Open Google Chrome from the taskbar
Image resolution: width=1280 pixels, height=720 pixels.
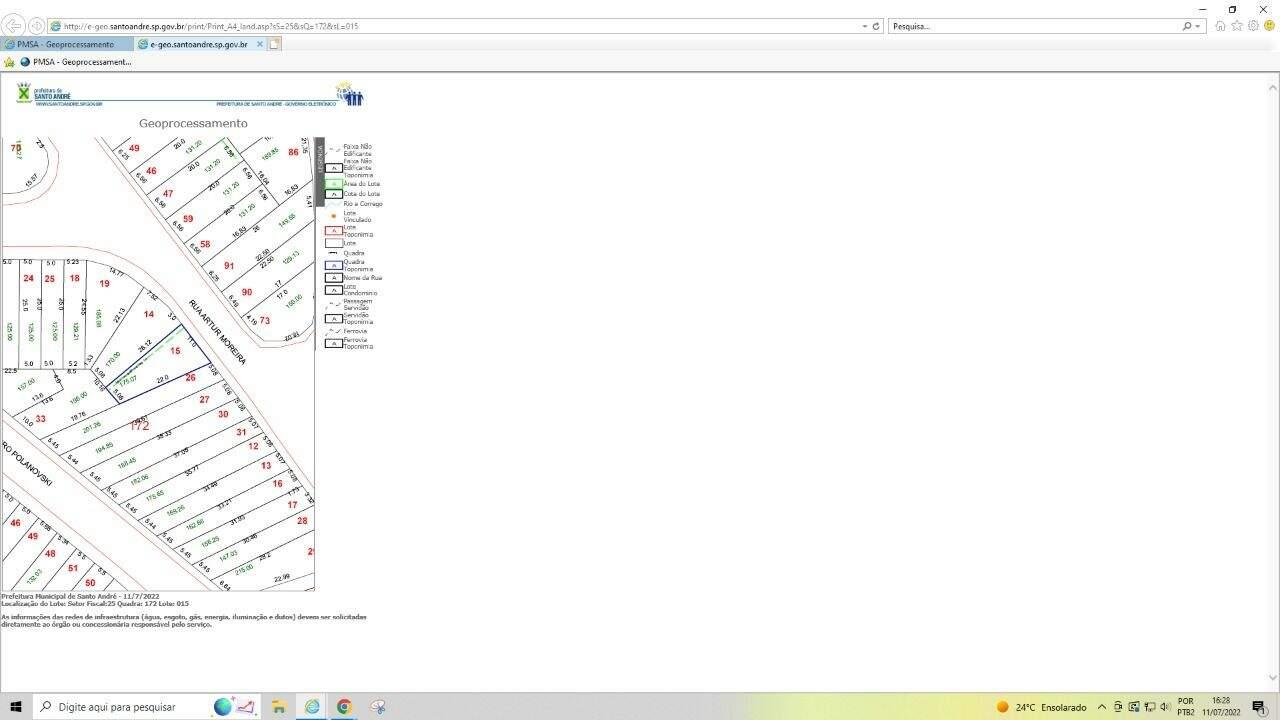344,707
